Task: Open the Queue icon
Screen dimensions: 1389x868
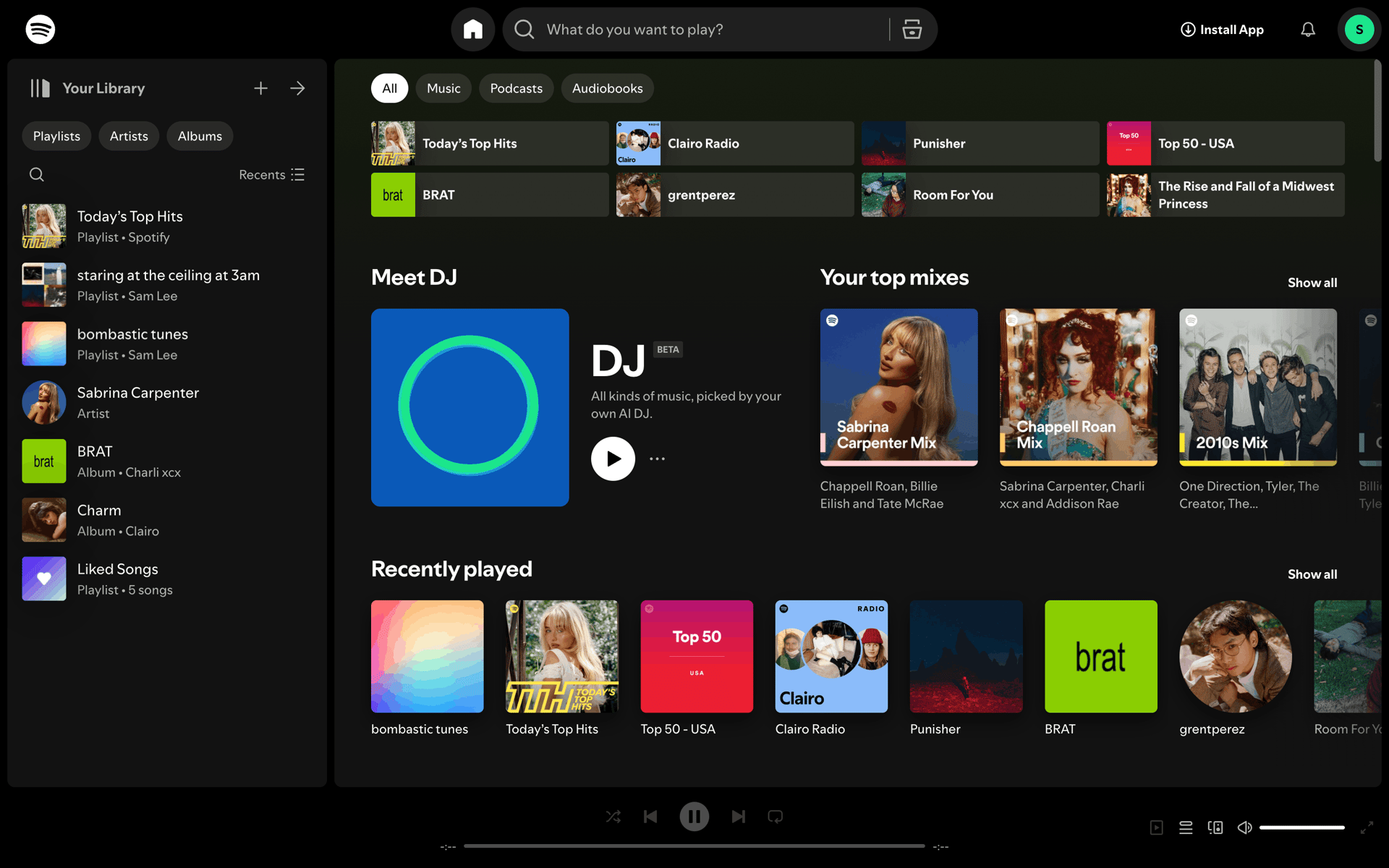Action: pyautogui.click(x=1186, y=827)
